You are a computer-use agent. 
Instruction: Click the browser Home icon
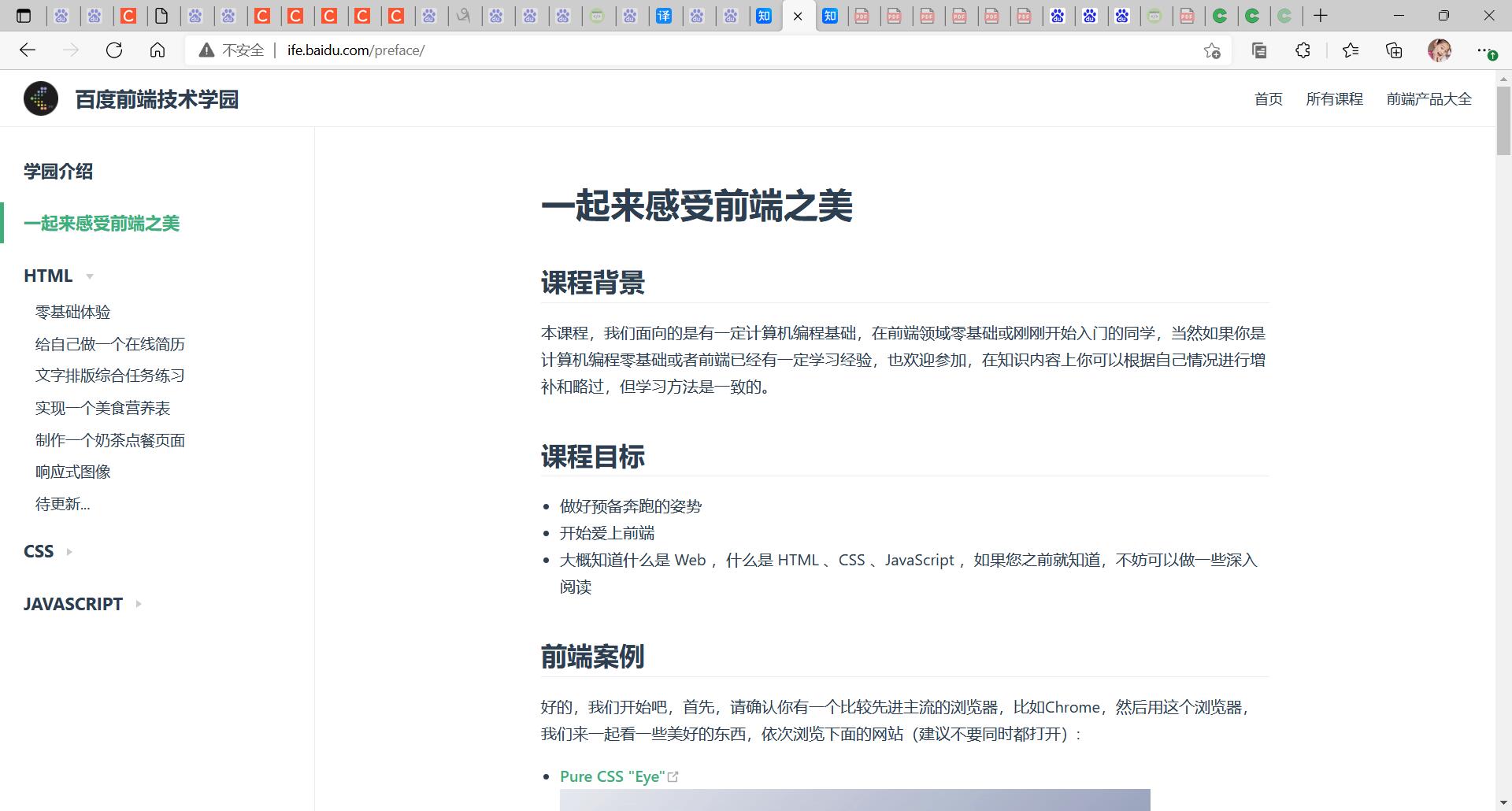[x=157, y=50]
